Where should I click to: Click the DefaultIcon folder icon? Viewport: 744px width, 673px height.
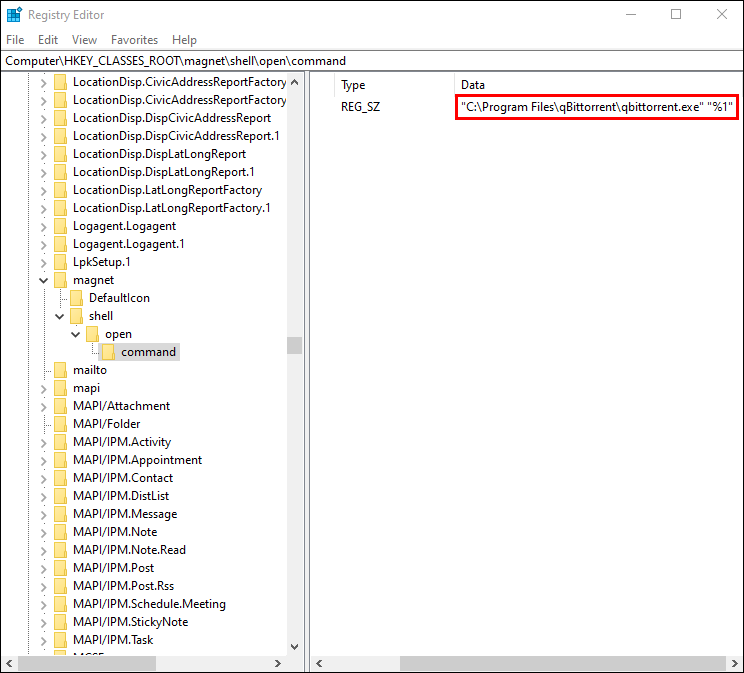pos(76,298)
